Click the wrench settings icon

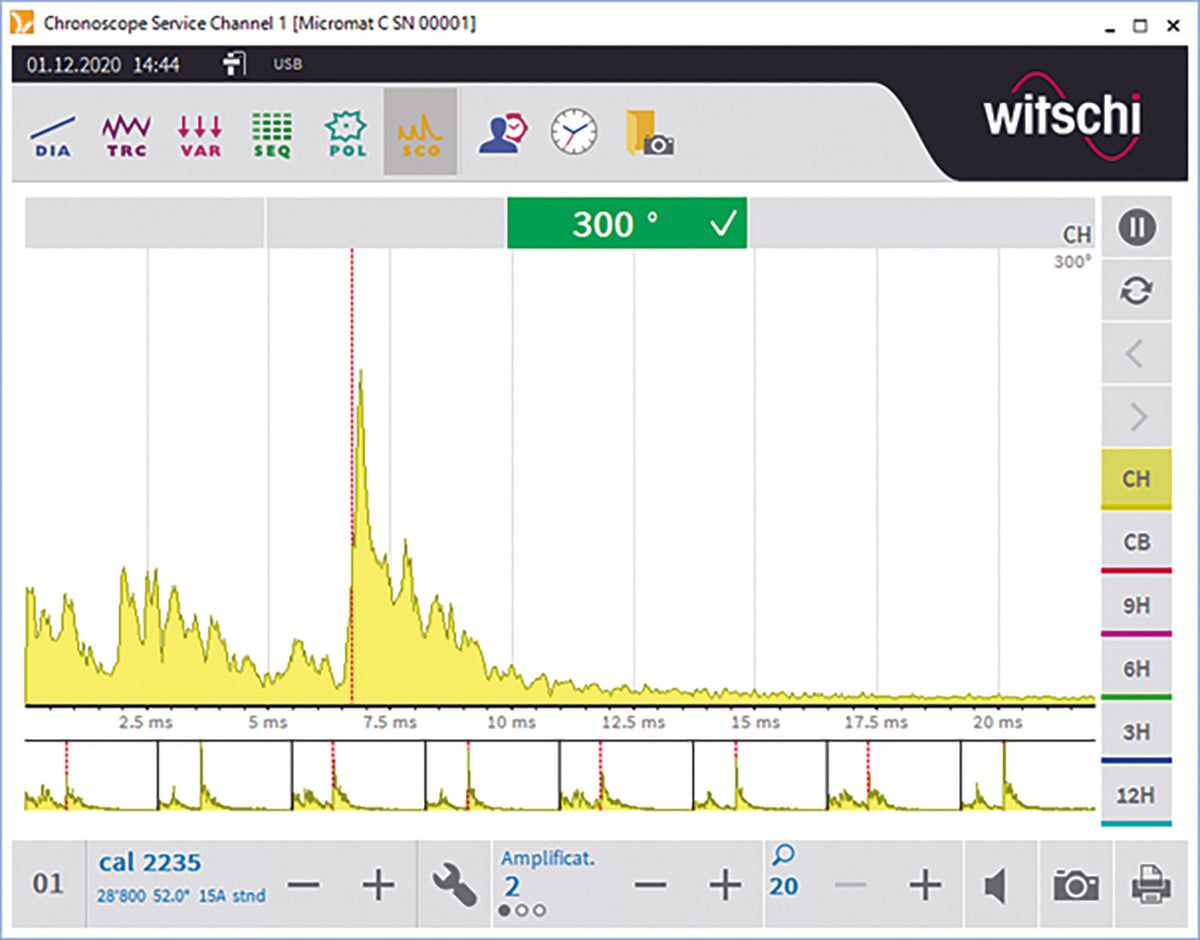(454, 885)
